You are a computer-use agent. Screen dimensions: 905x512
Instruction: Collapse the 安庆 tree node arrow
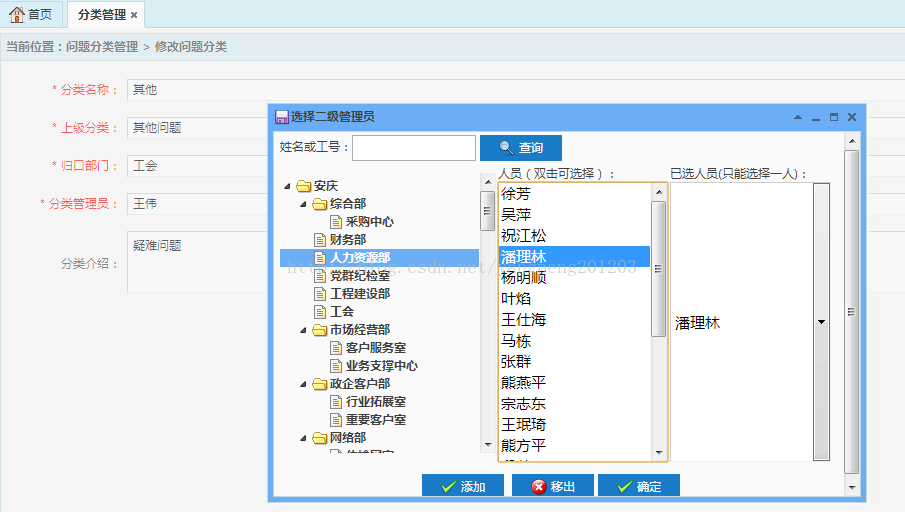287,186
